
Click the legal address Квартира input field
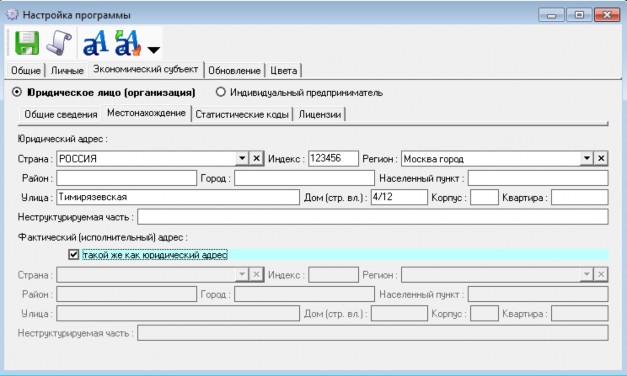coord(579,197)
